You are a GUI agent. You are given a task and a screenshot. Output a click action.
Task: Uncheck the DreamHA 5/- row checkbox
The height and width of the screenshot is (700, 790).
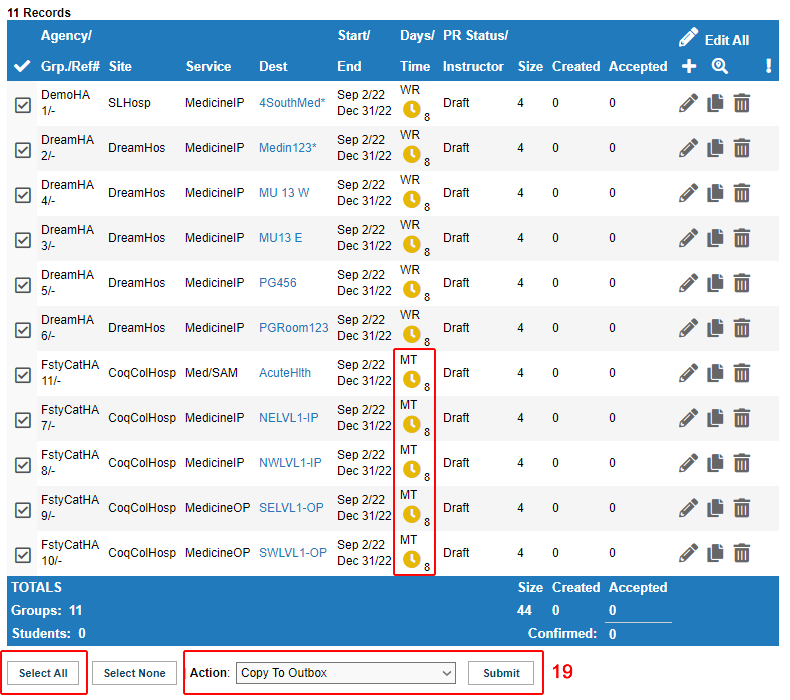pos(23,285)
